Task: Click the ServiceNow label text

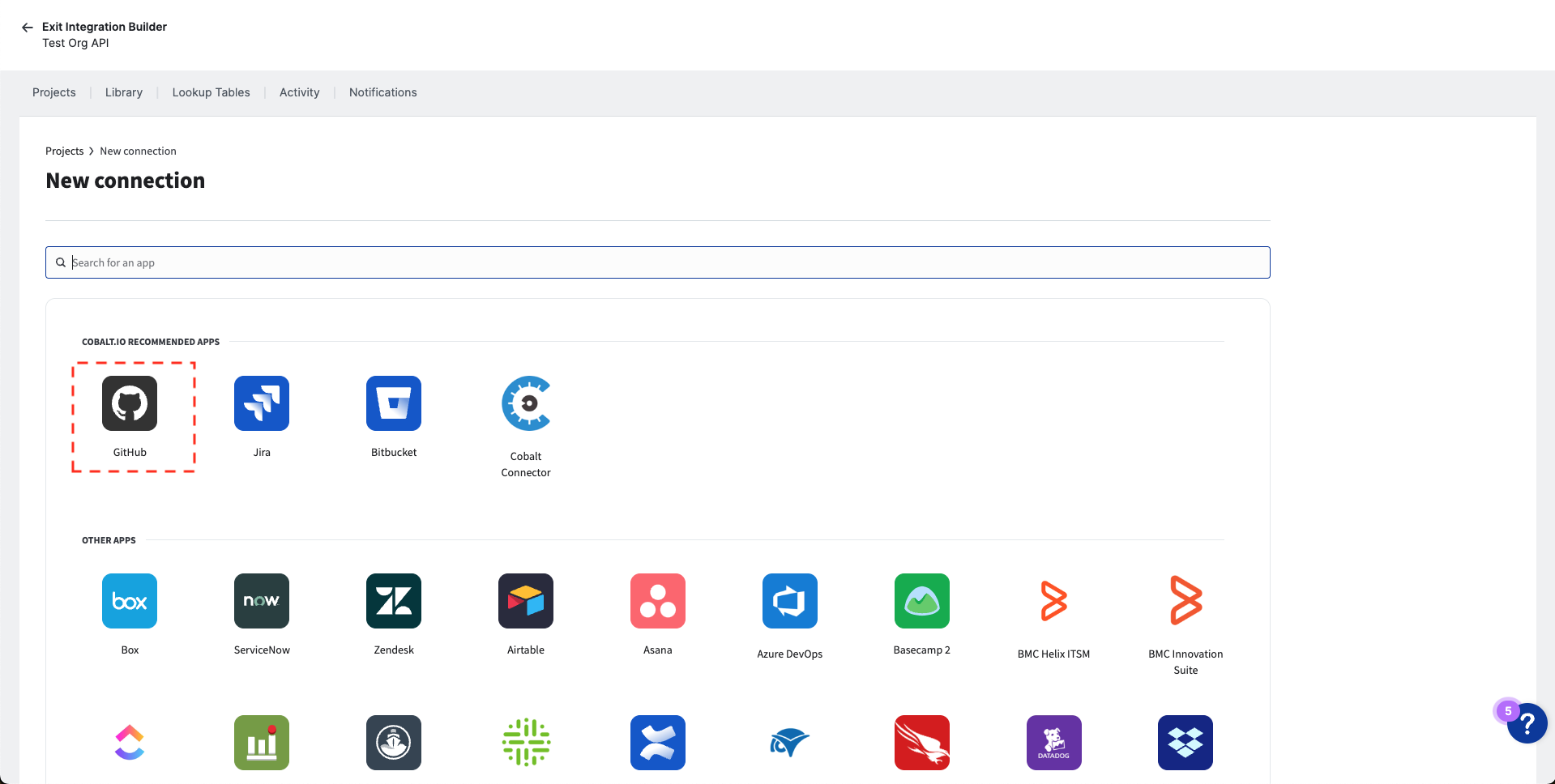Action: 262,650
